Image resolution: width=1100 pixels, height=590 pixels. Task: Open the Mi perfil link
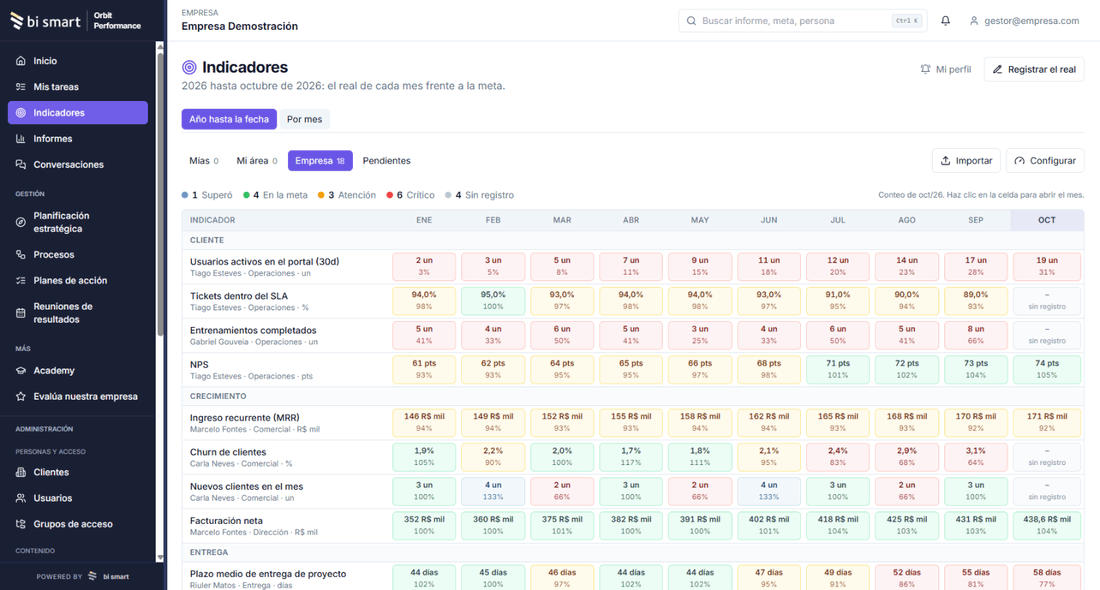click(x=946, y=69)
